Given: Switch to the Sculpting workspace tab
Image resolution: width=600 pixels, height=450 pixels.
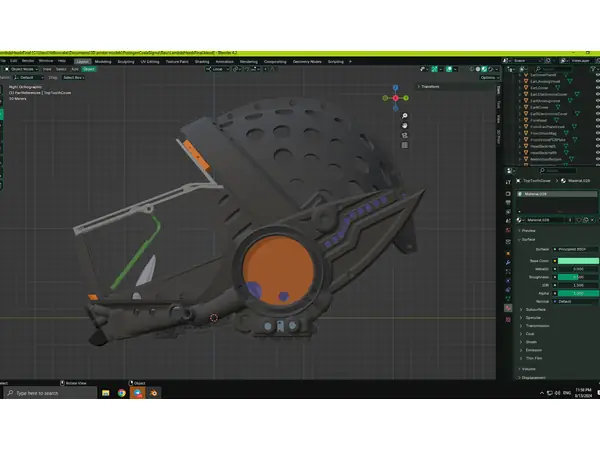Looking at the screenshot, I should [126, 62].
